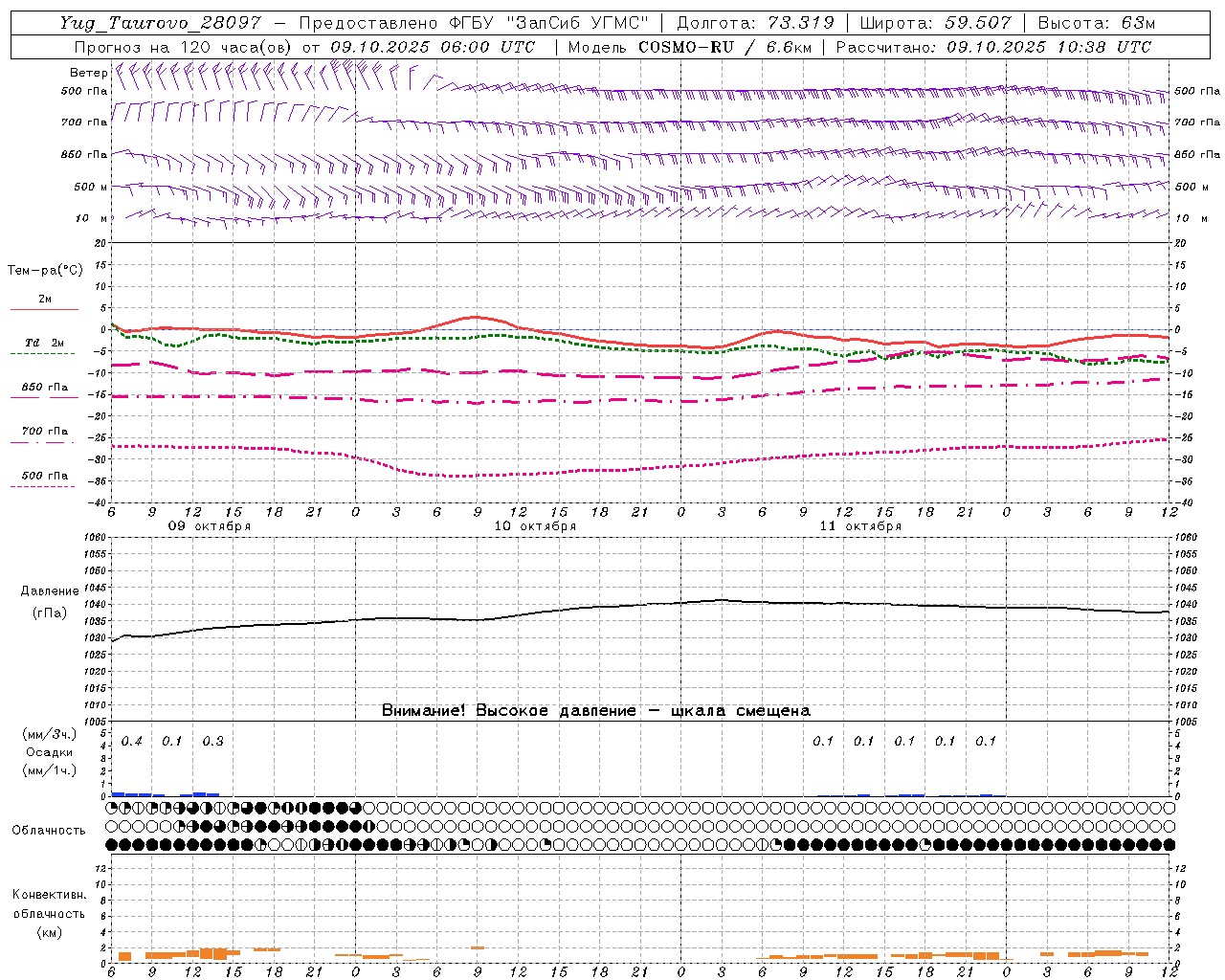
Task: Click the Осадки panel label
Action: tap(50, 752)
